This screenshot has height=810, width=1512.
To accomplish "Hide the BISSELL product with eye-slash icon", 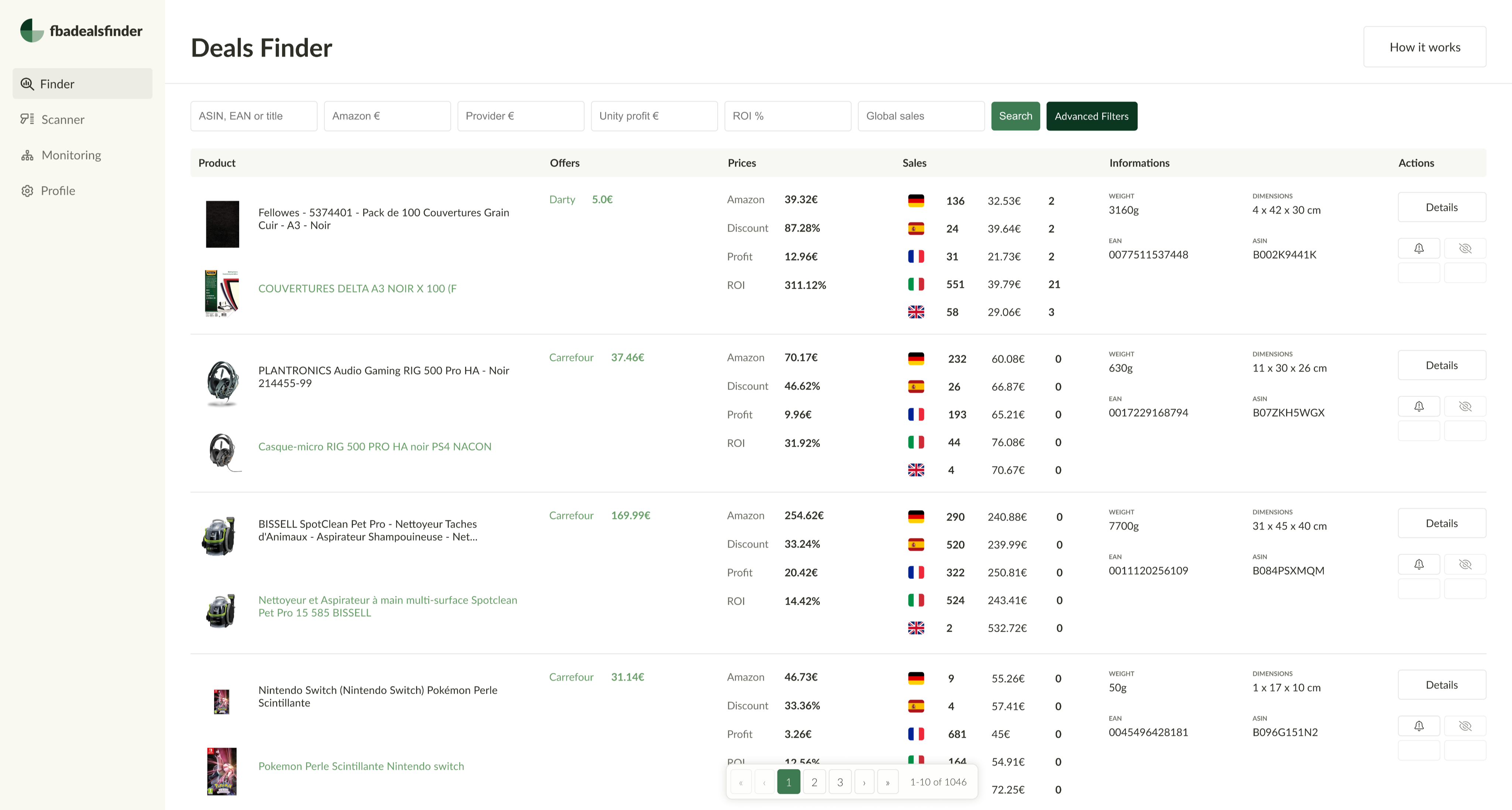I will [x=1465, y=564].
